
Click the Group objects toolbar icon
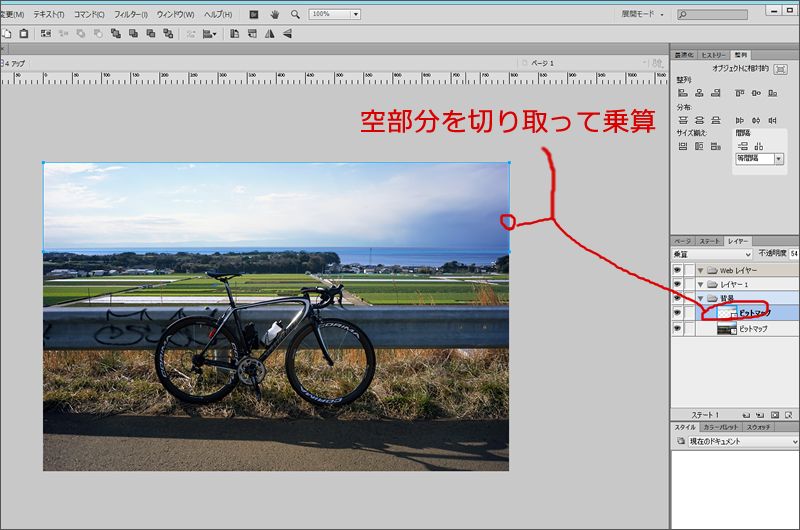pyautogui.click(x=46, y=34)
